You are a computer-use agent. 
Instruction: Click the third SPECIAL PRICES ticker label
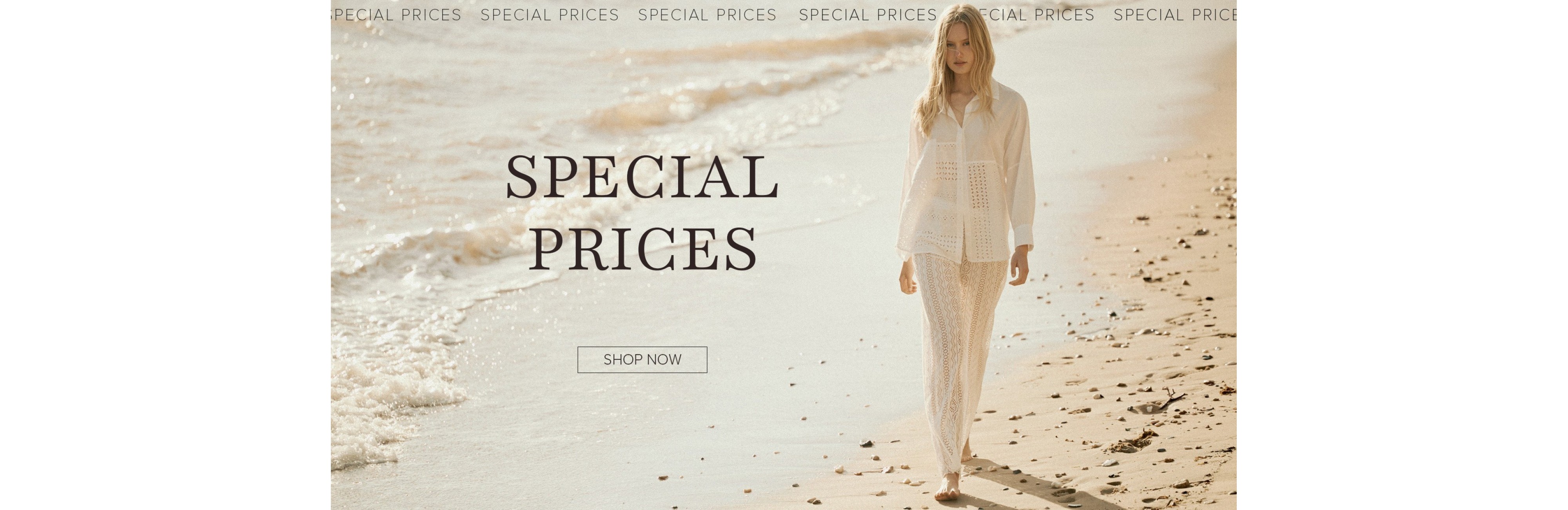coord(707,15)
